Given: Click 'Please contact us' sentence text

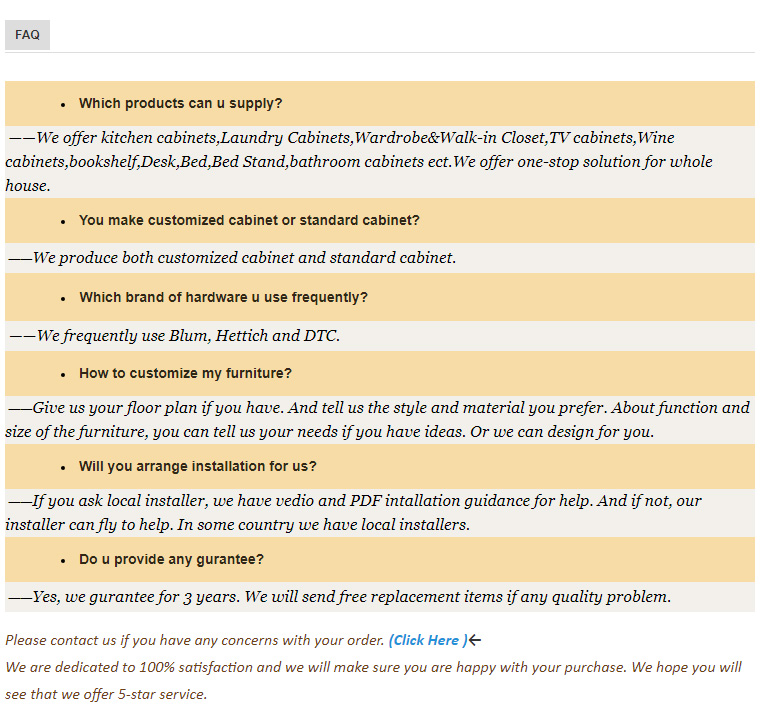Looking at the screenshot, I should coord(194,640).
